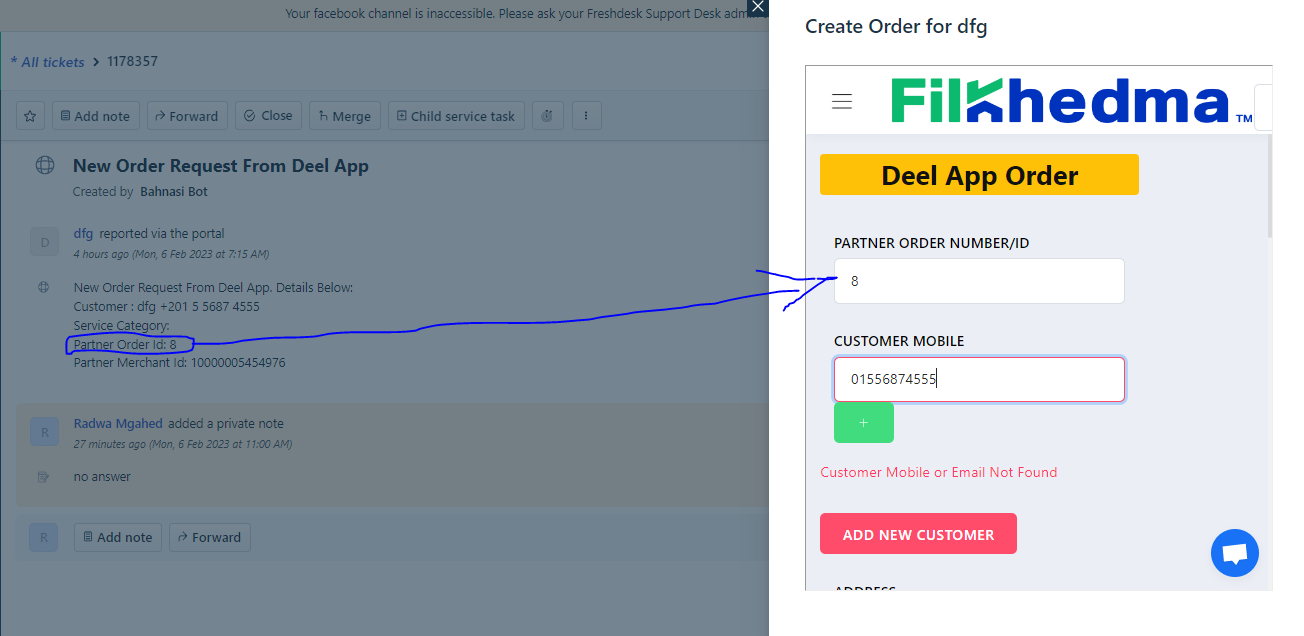The image size is (1304, 636).
Task: Click the timer icon in ticket toolbar
Action: point(548,116)
